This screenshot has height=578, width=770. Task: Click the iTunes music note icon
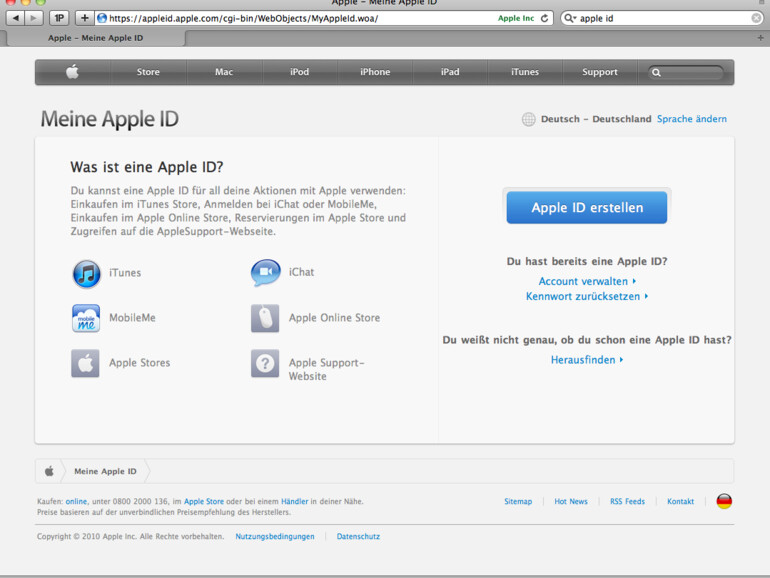point(86,274)
